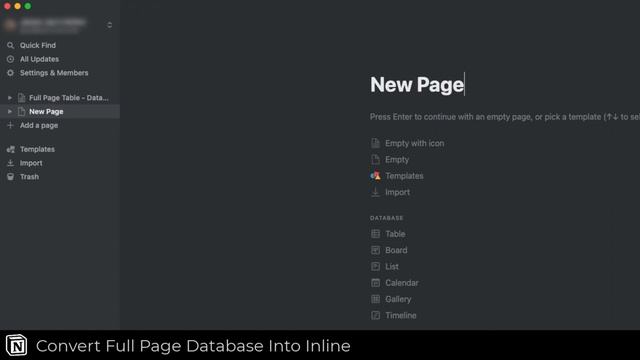Choose Empty with icon option
640x360 pixels.
click(x=415, y=143)
